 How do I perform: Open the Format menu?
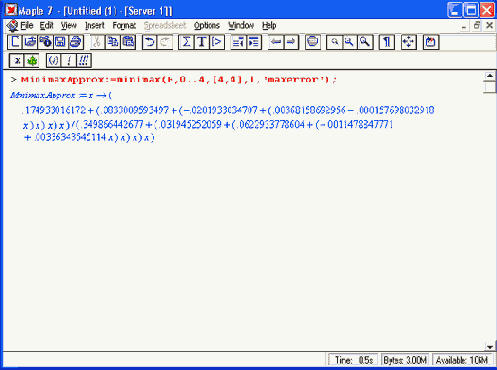(x=124, y=26)
